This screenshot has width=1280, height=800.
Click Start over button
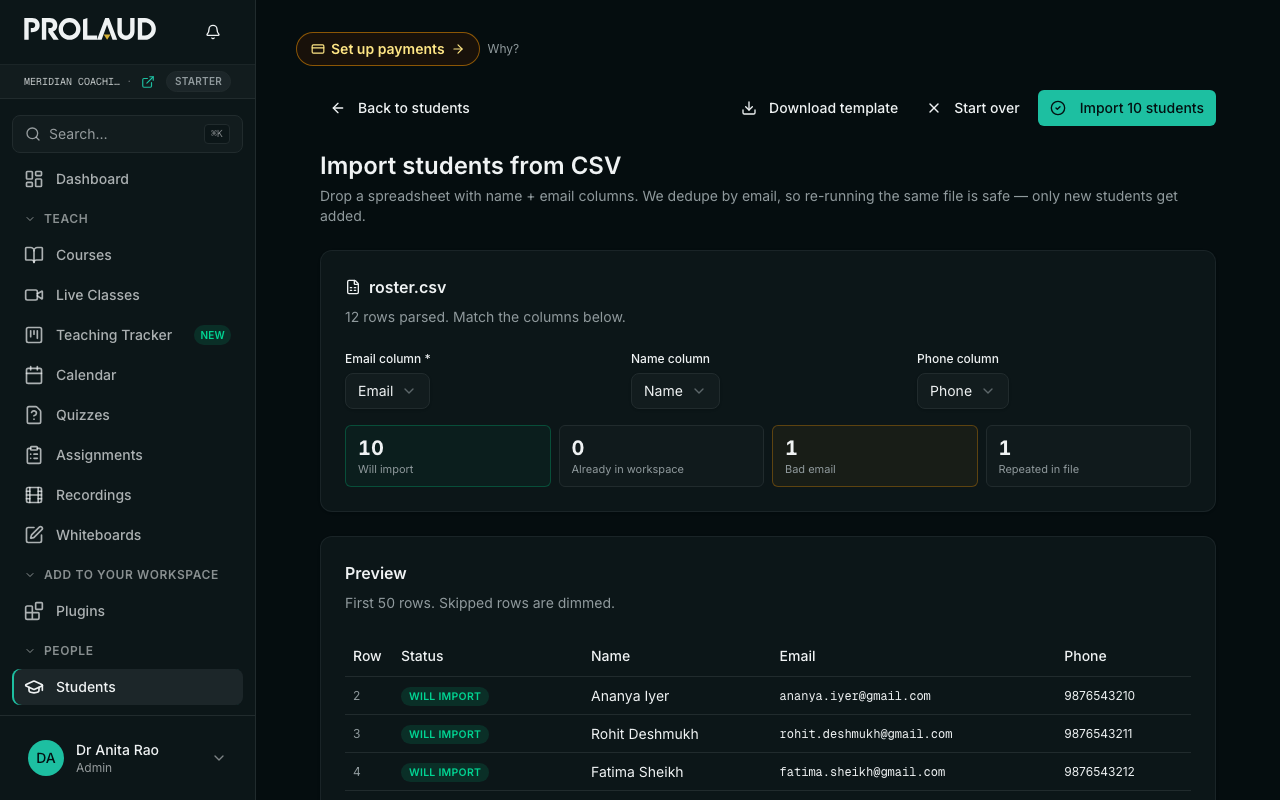click(x=973, y=108)
